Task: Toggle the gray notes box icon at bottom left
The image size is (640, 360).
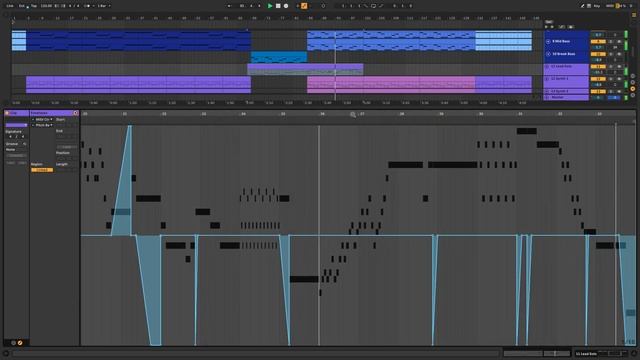Action: pos(13,343)
